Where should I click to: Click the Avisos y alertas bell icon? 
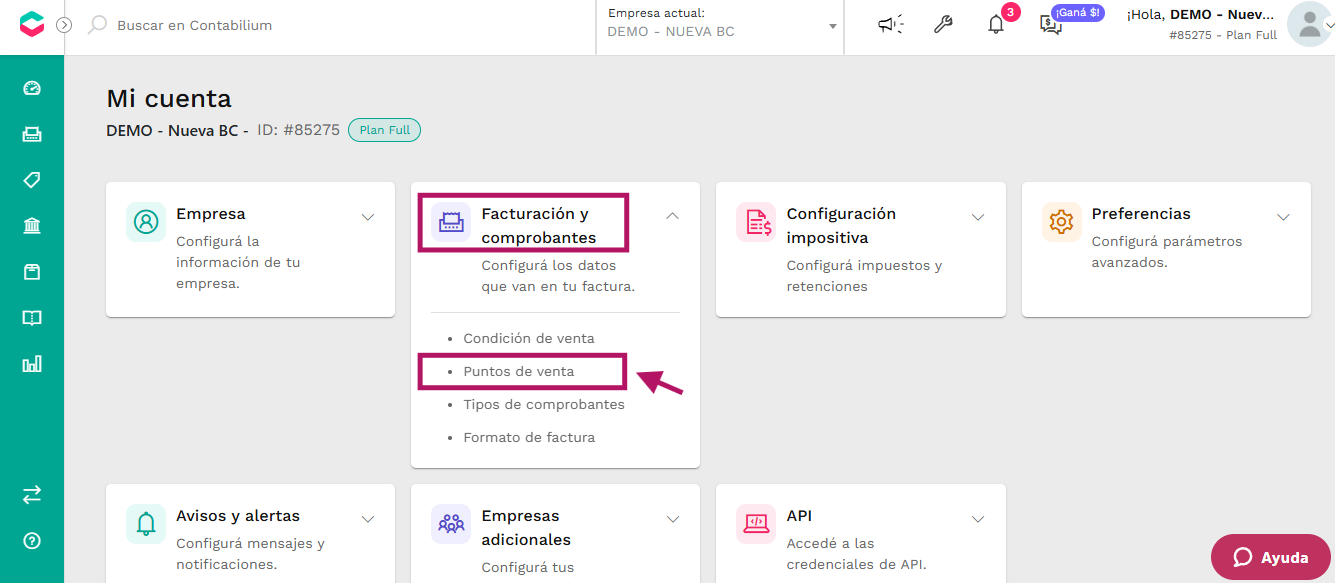146,524
